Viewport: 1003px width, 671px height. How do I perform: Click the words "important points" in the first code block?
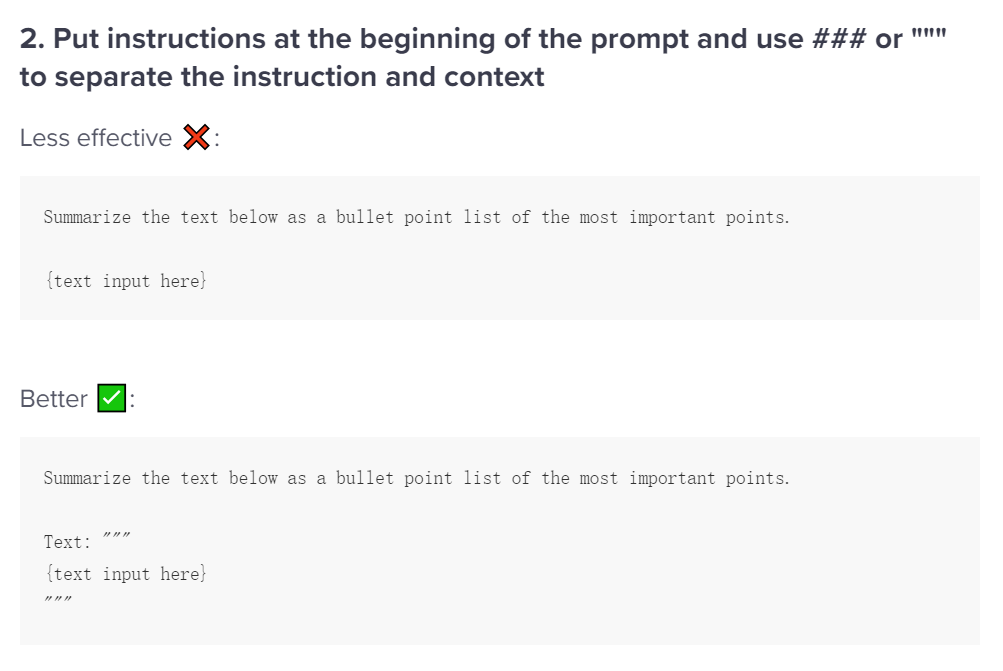pos(709,217)
